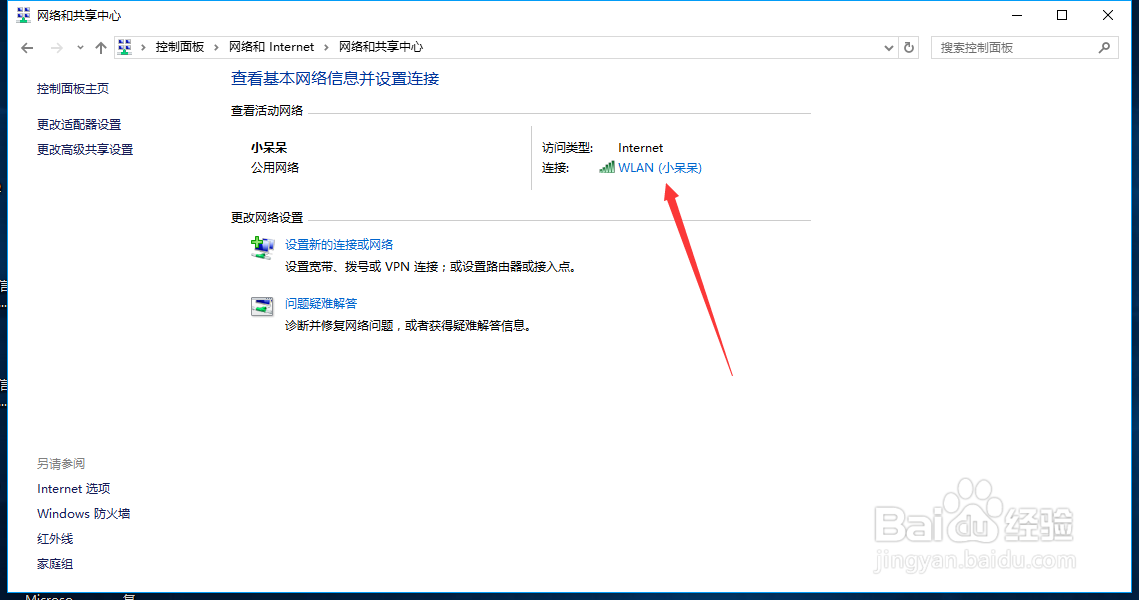Select 控制面板 breadcrumb in address bar
1139x600 pixels.
coord(179,47)
